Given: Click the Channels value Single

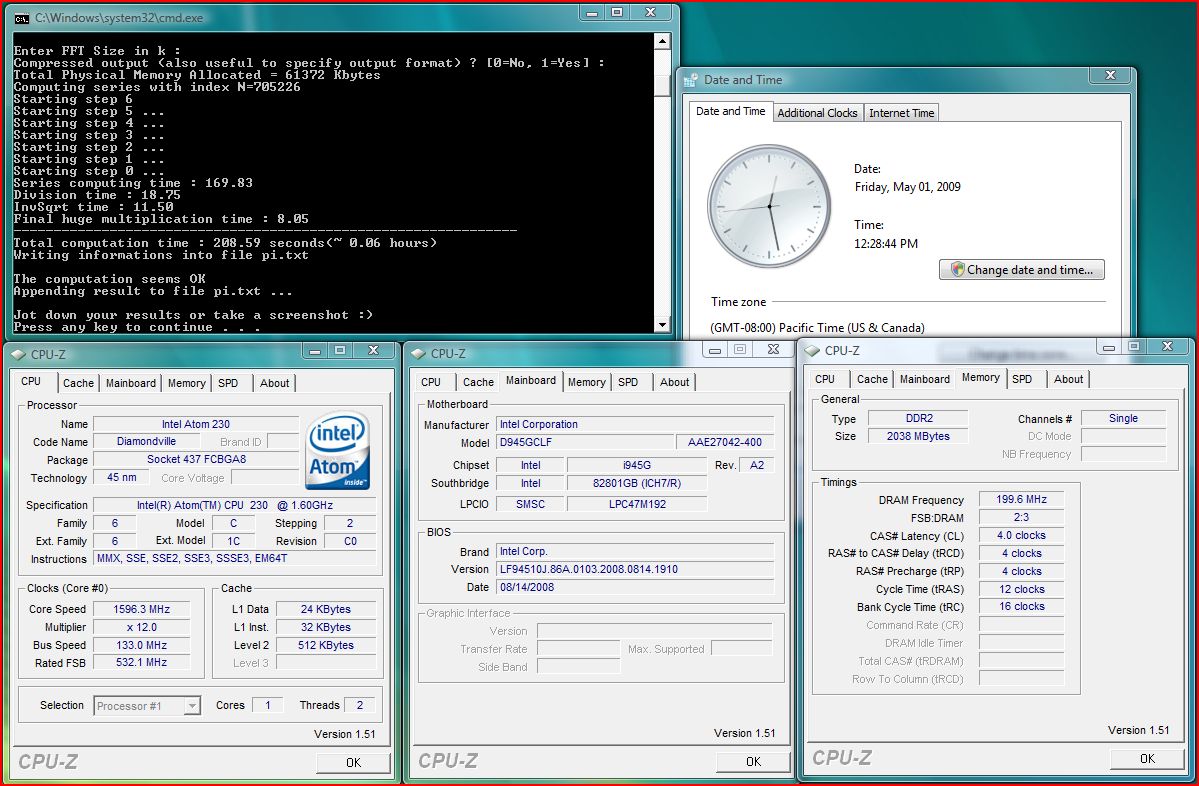Looking at the screenshot, I should click(x=1123, y=418).
